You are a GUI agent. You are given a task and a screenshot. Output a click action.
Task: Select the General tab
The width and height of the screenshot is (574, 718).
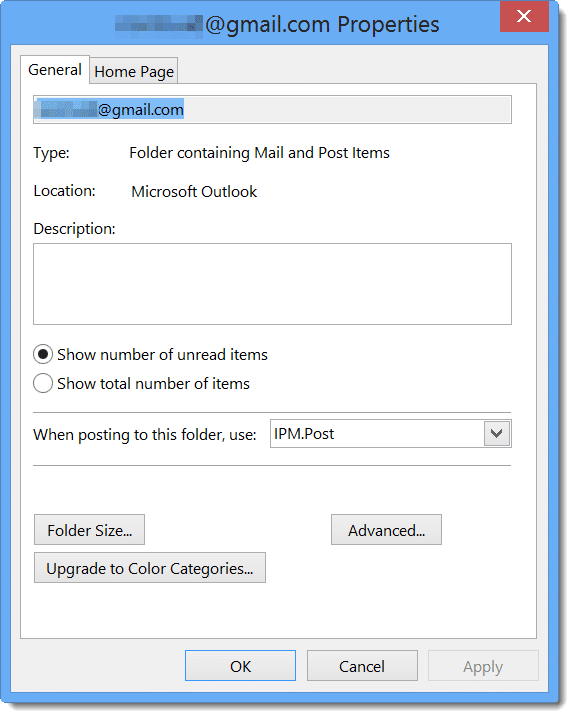(54, 70)
